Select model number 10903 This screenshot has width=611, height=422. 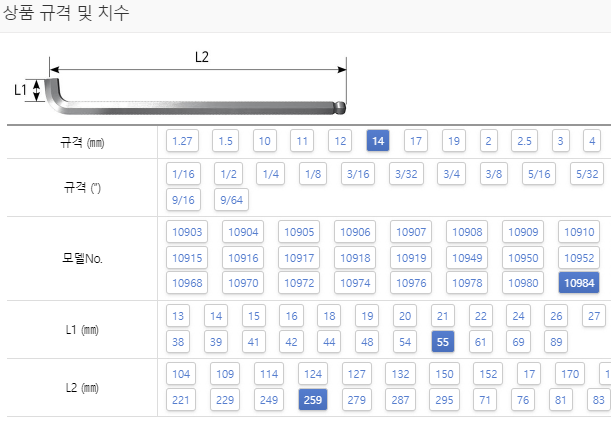(x=187, y=232)
